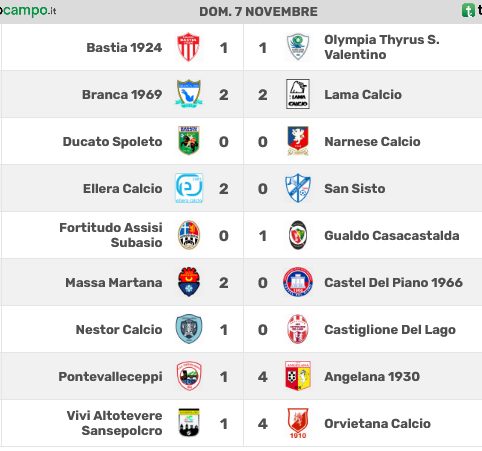Open the Branca 1969 team name

click(122, 95)
